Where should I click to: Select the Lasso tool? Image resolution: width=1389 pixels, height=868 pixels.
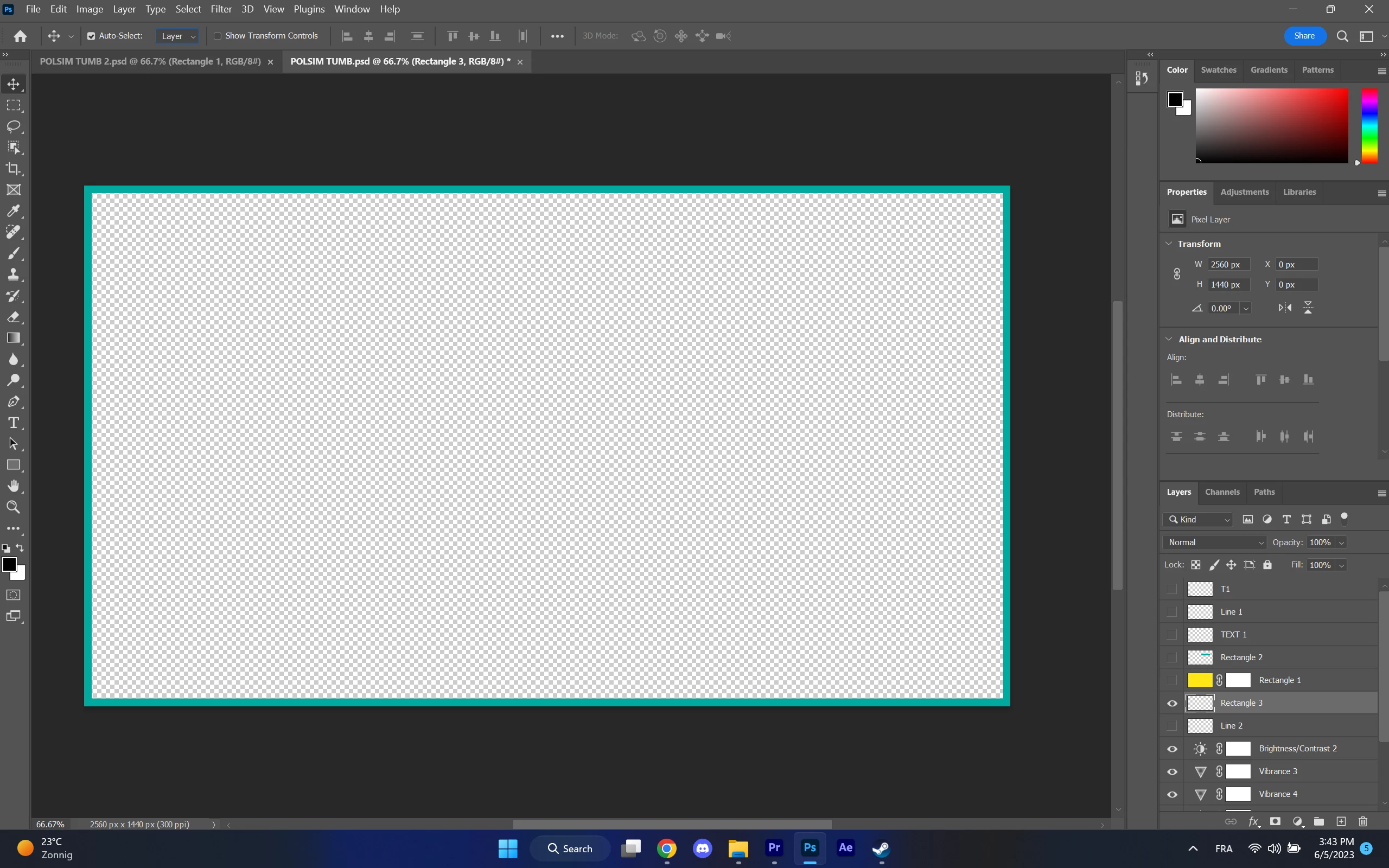coord(14,126)
